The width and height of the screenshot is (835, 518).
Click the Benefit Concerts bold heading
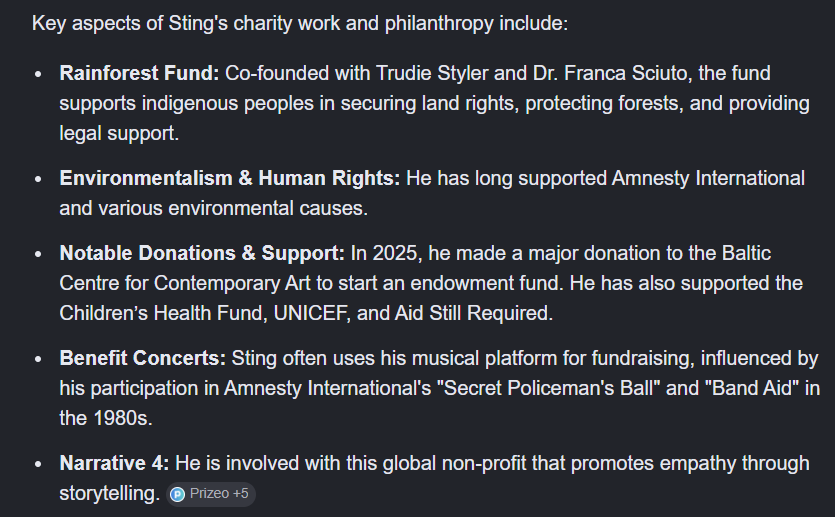point(143,358)
